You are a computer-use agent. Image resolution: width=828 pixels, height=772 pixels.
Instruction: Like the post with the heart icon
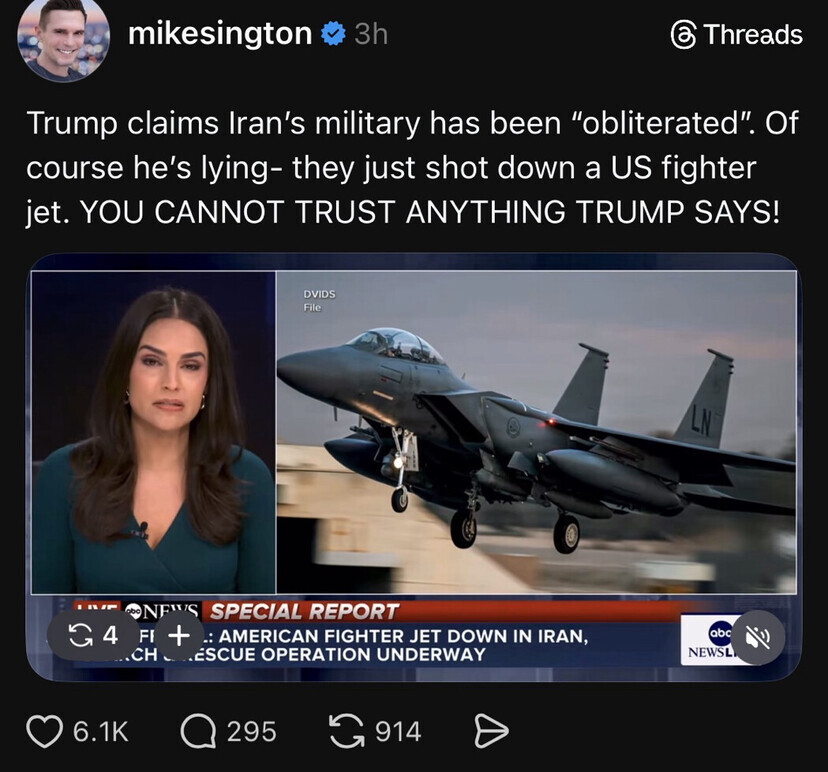click(44, 731)
